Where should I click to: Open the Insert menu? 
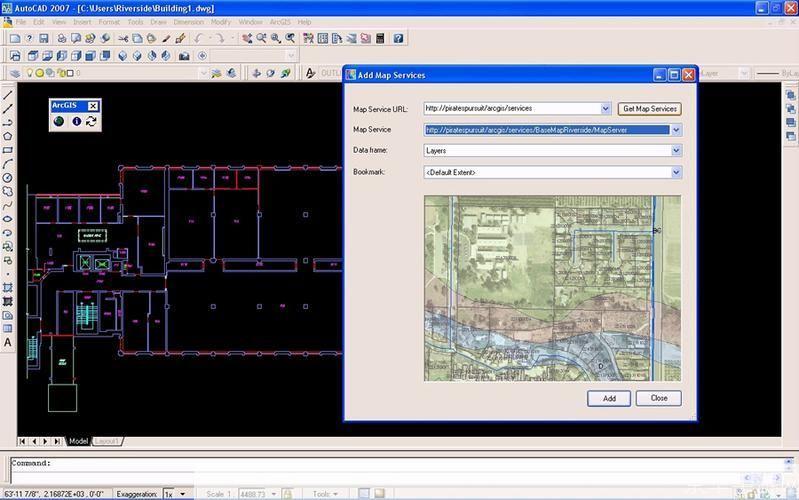tap(82, 22)
